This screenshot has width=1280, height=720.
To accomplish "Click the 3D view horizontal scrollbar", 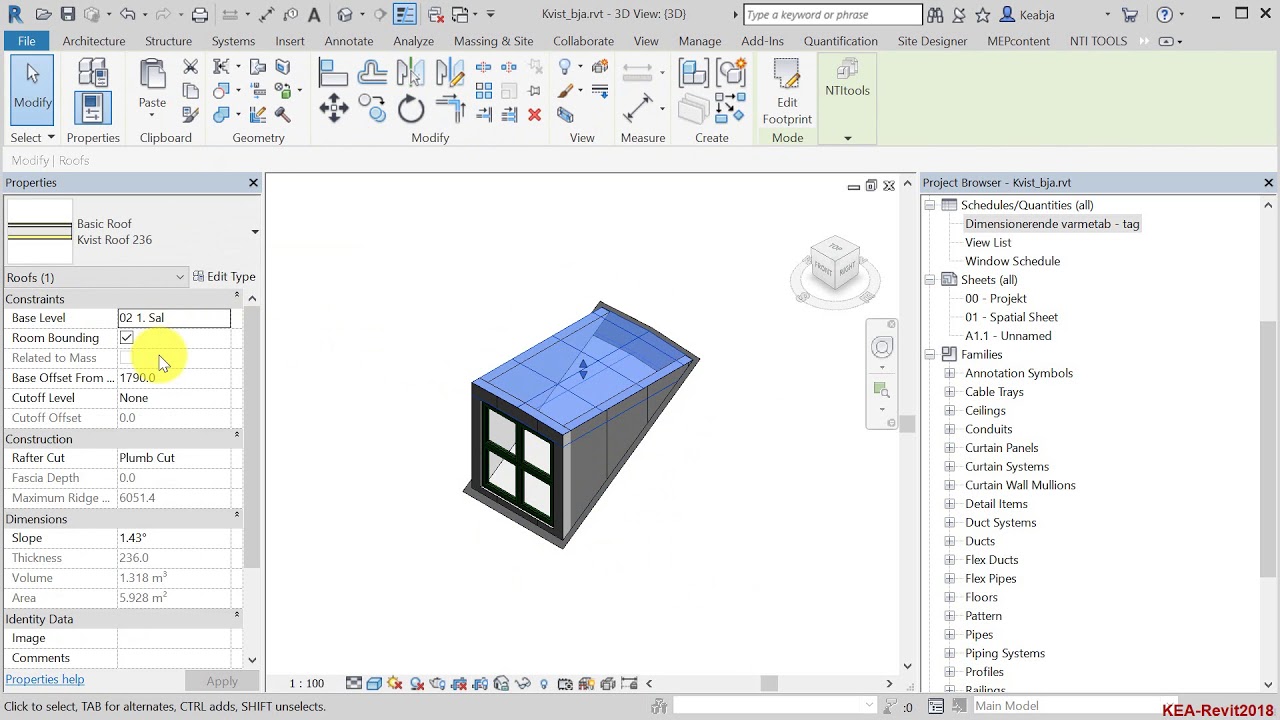I will point(769,684).
